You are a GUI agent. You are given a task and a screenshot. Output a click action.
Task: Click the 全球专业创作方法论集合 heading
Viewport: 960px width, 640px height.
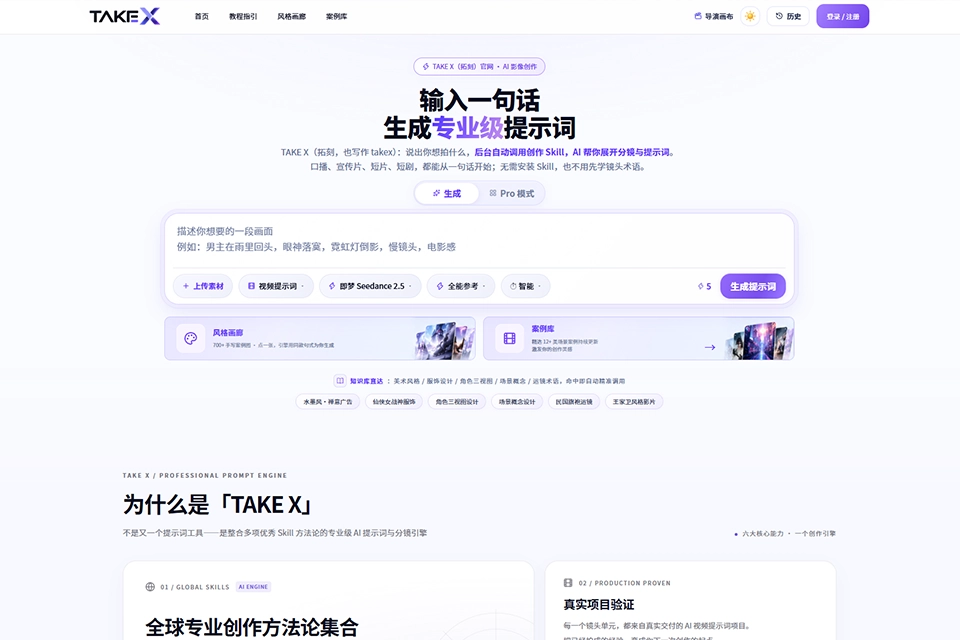[252, 627]
